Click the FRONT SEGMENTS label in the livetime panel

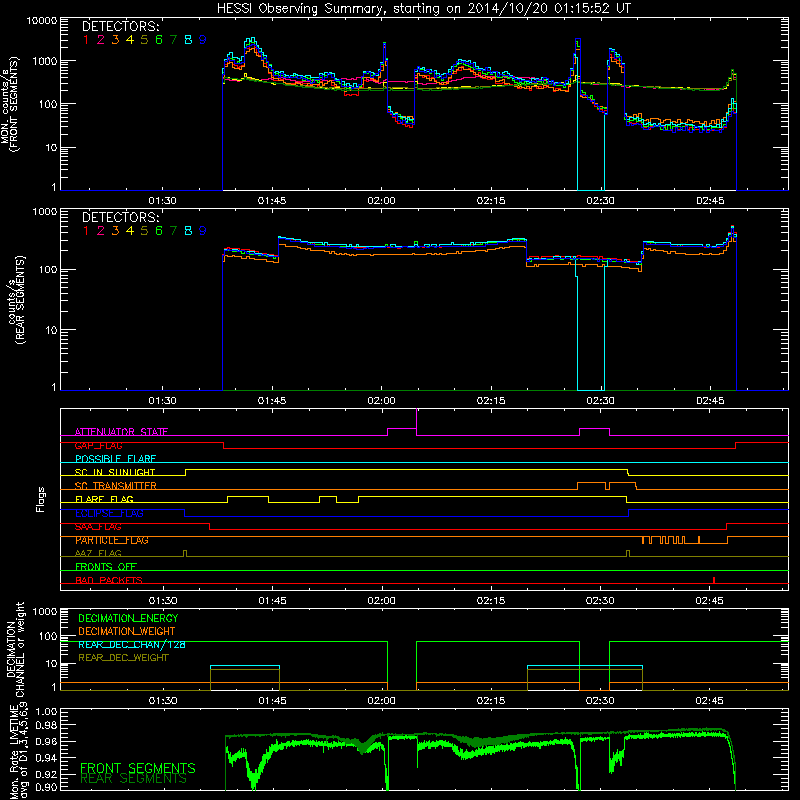click(138, 768)
